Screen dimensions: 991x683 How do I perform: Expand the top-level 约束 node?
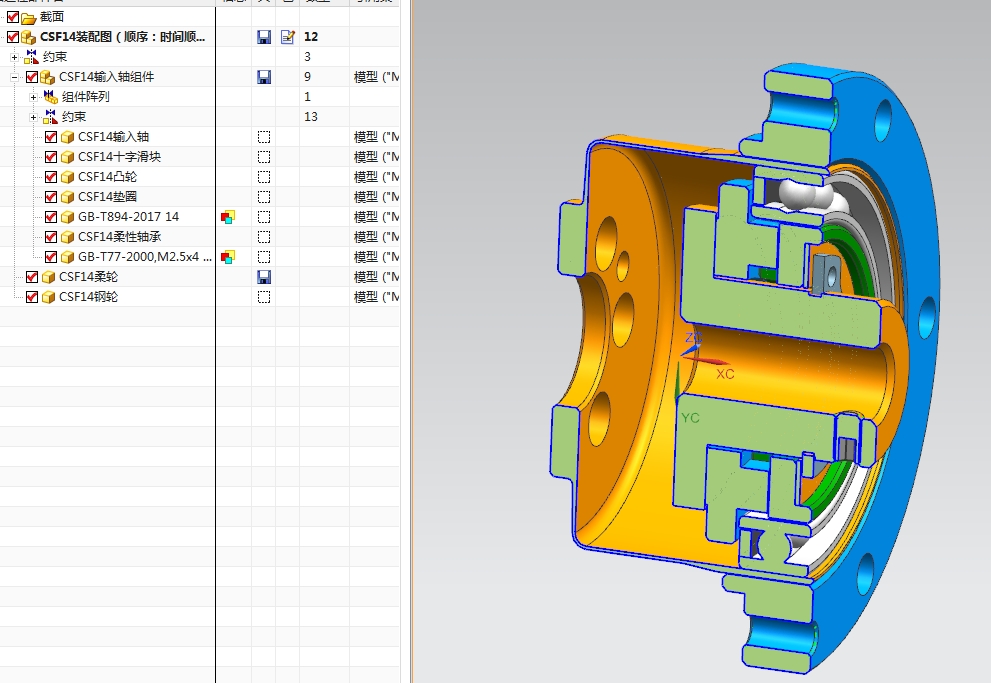click(x=14, y=57)
